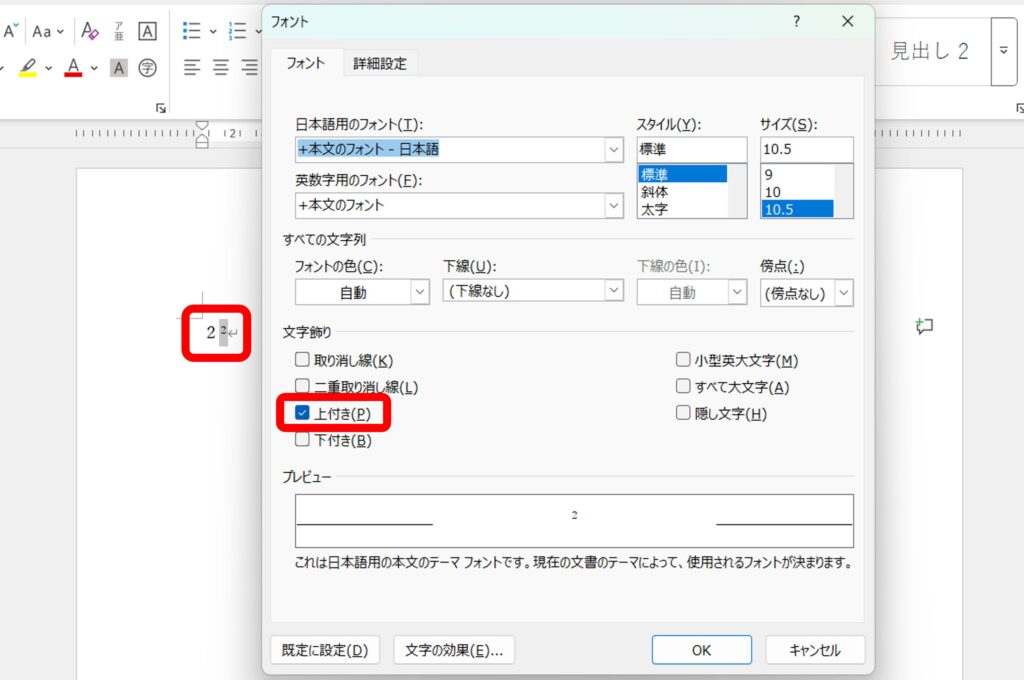Expand the 日本語用のフォント font list
Screen dimensions: 1024x680
click(x=614, y=149)
